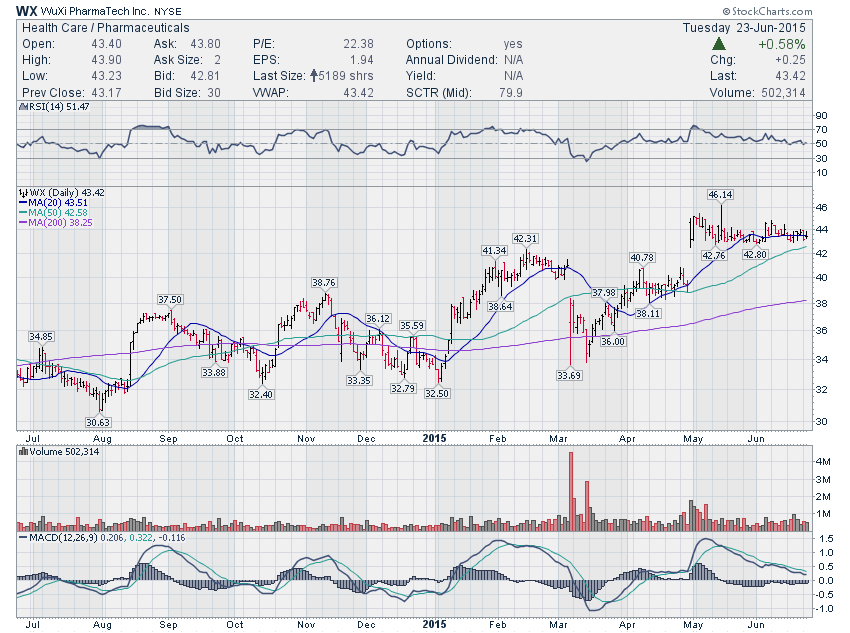Click the RSI(14) panel legend icon
This screenshot has width=850, height=633.
click(x=23, y=107)
